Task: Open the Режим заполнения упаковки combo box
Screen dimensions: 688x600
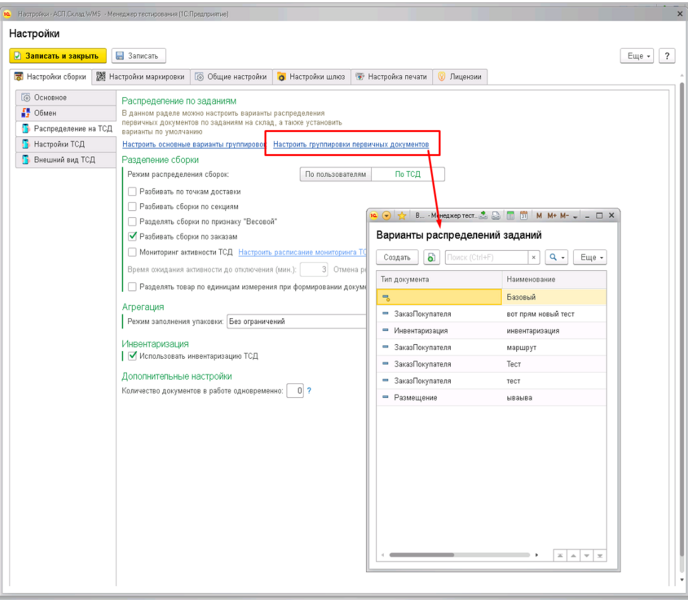Action: pos(297,322)
